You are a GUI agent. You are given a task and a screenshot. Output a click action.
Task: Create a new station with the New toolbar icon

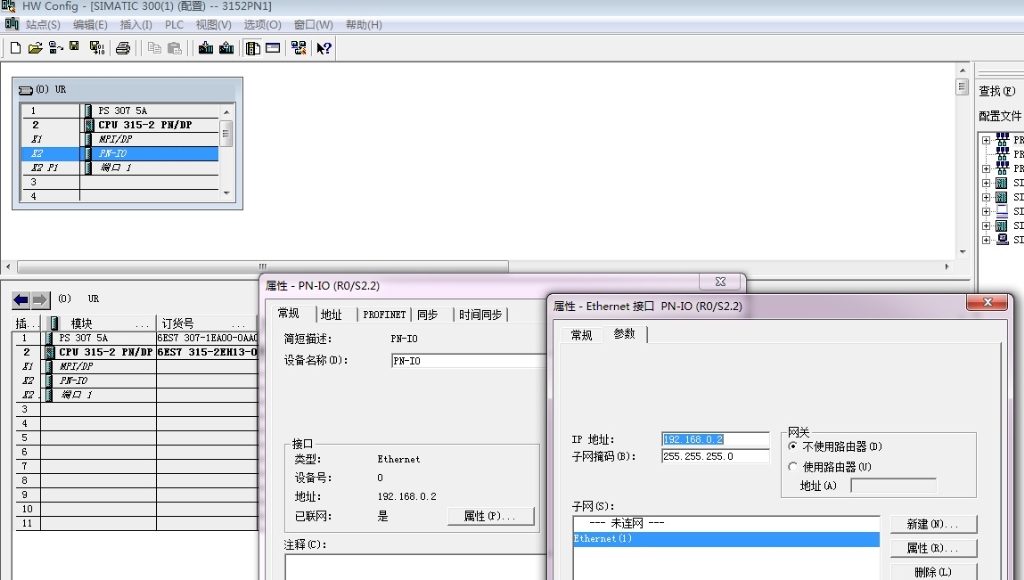(16, 48)
